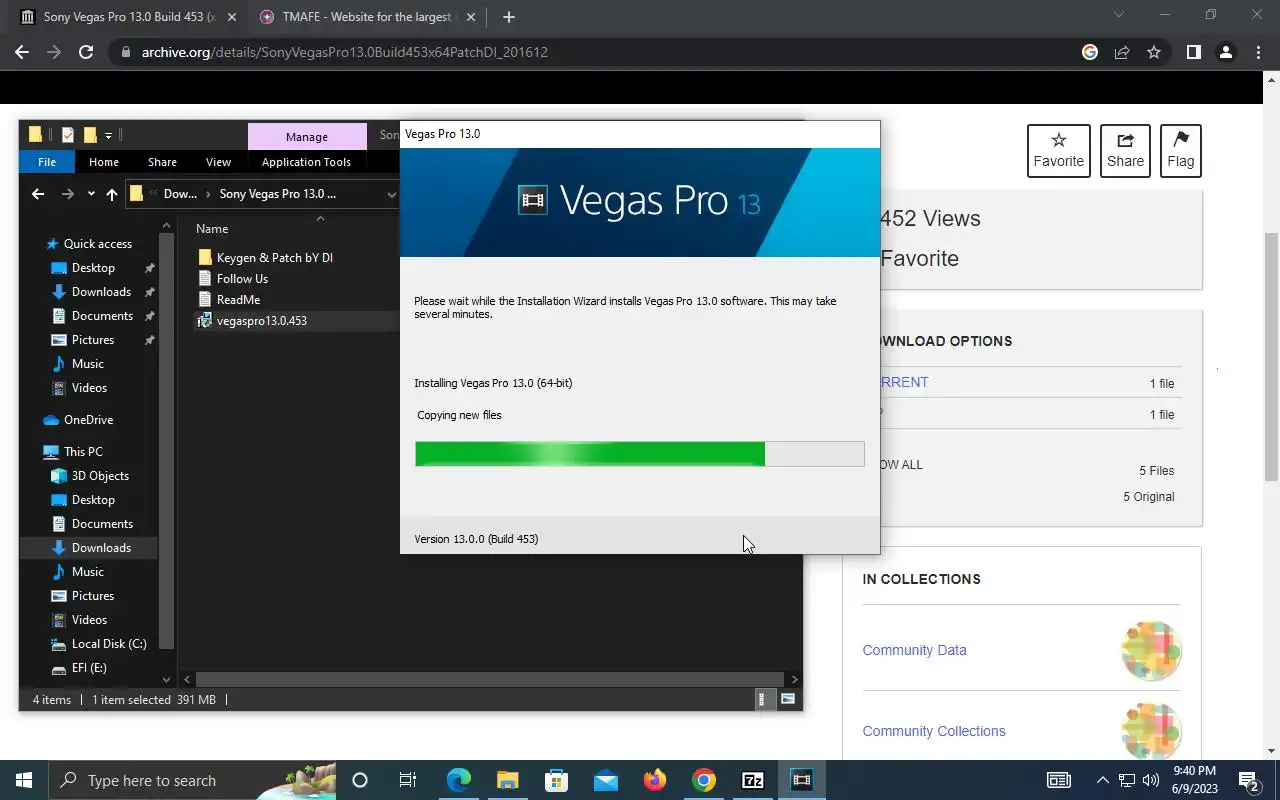Open 7-Zip from taskbar

(753, 780)
